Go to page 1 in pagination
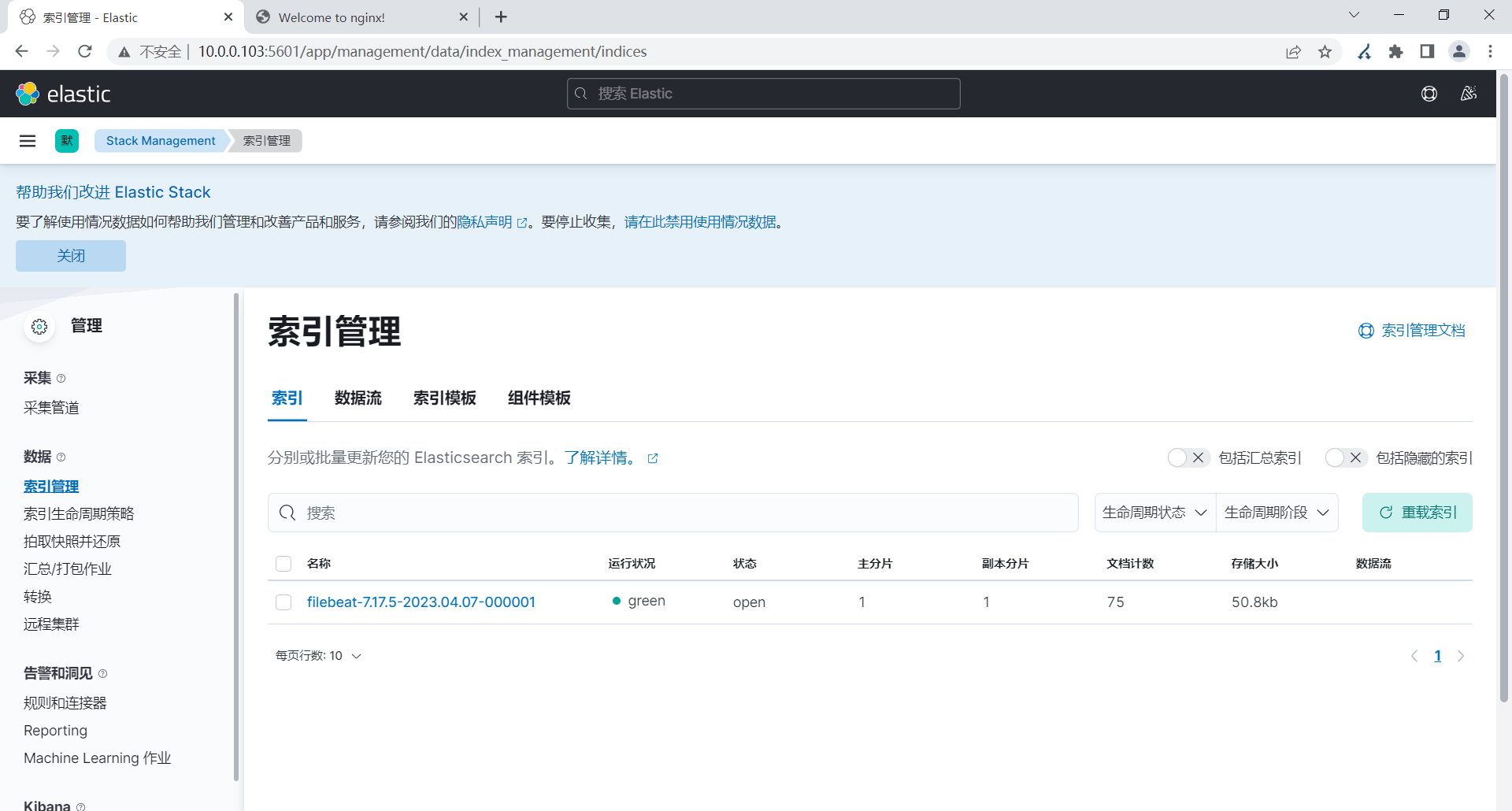 1438,656
